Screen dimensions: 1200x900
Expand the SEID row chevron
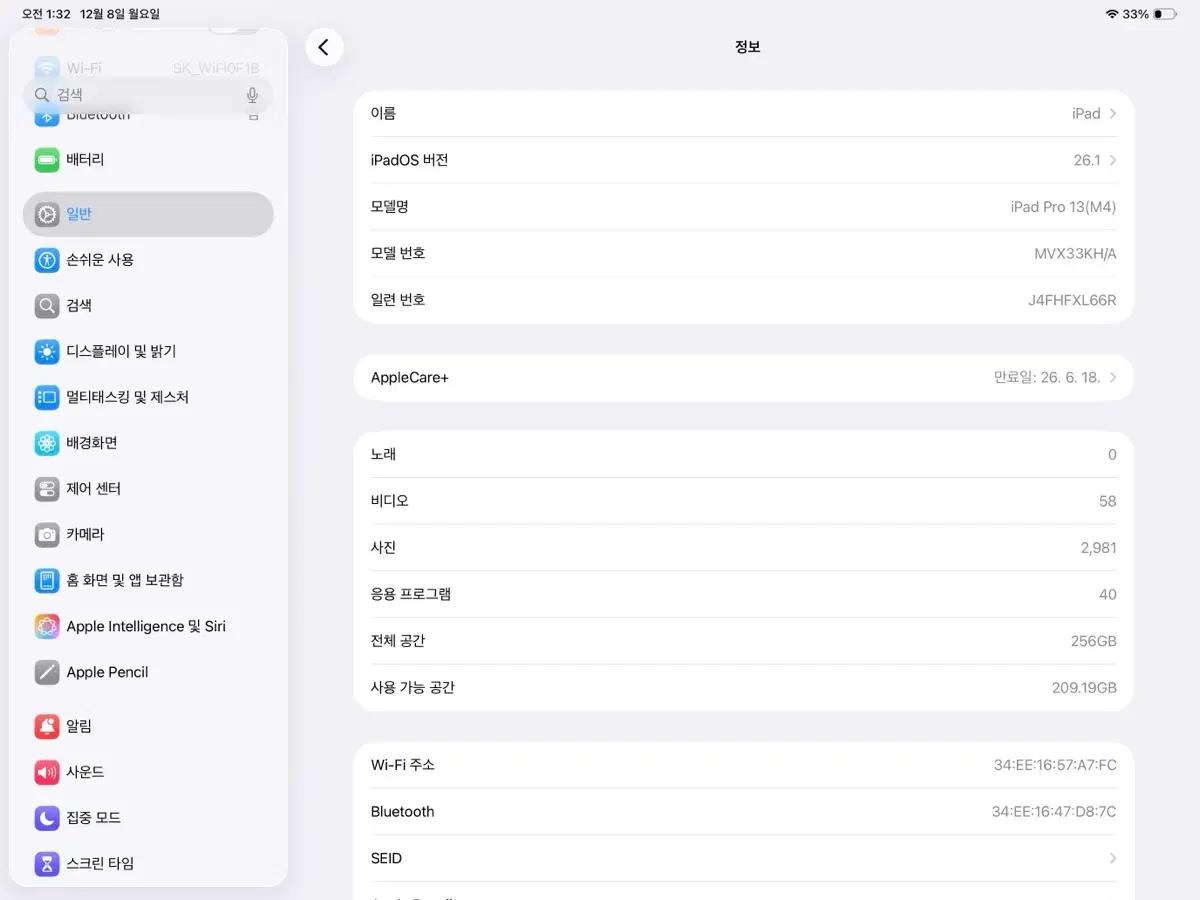coord(1113,858)
